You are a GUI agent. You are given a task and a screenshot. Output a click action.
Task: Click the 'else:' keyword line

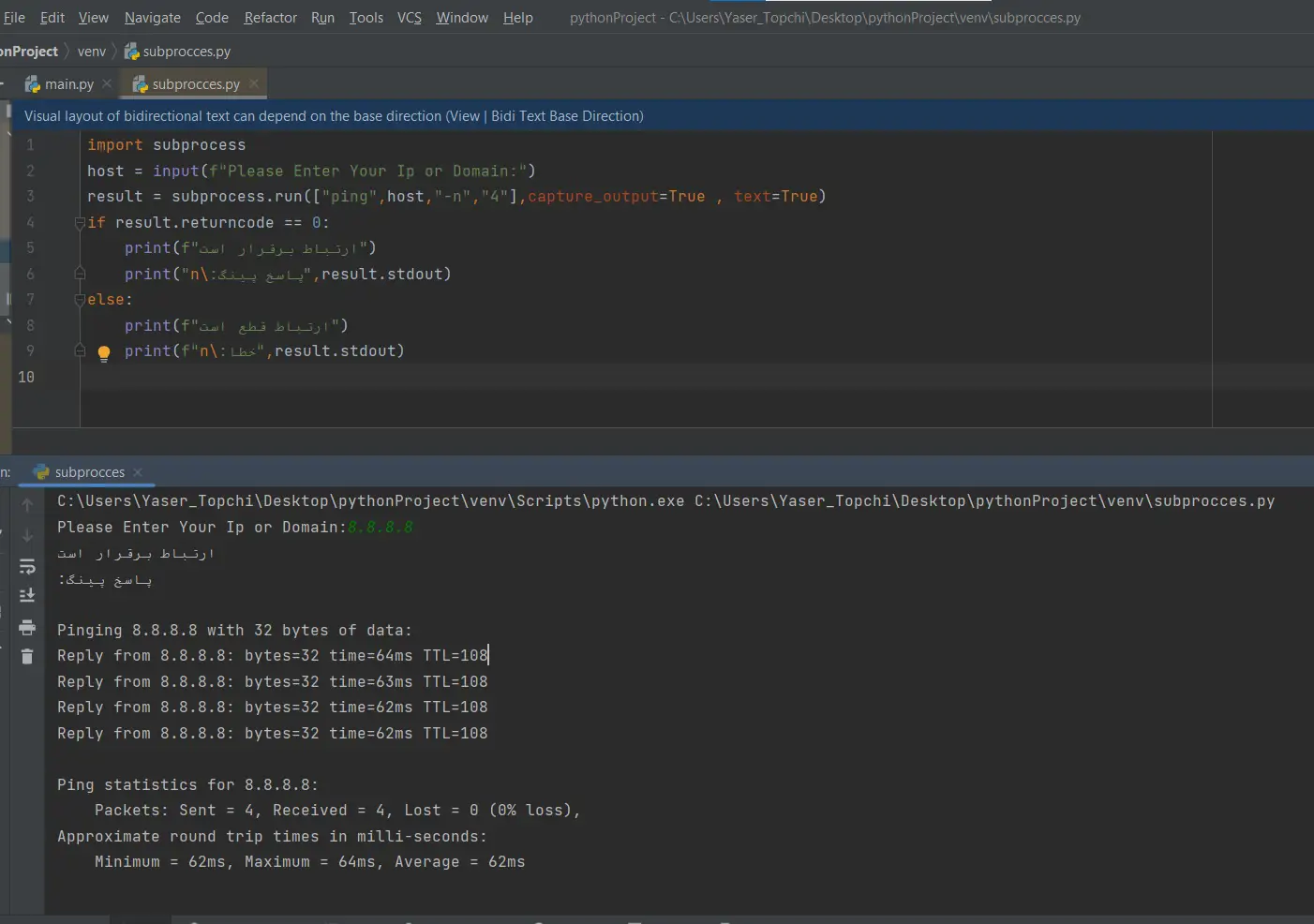(110, 300)
